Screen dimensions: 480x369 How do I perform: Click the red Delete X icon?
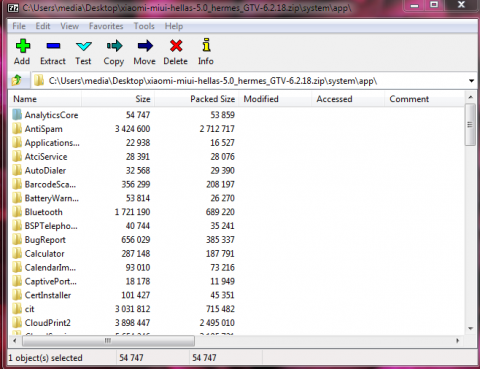point(176,46)
